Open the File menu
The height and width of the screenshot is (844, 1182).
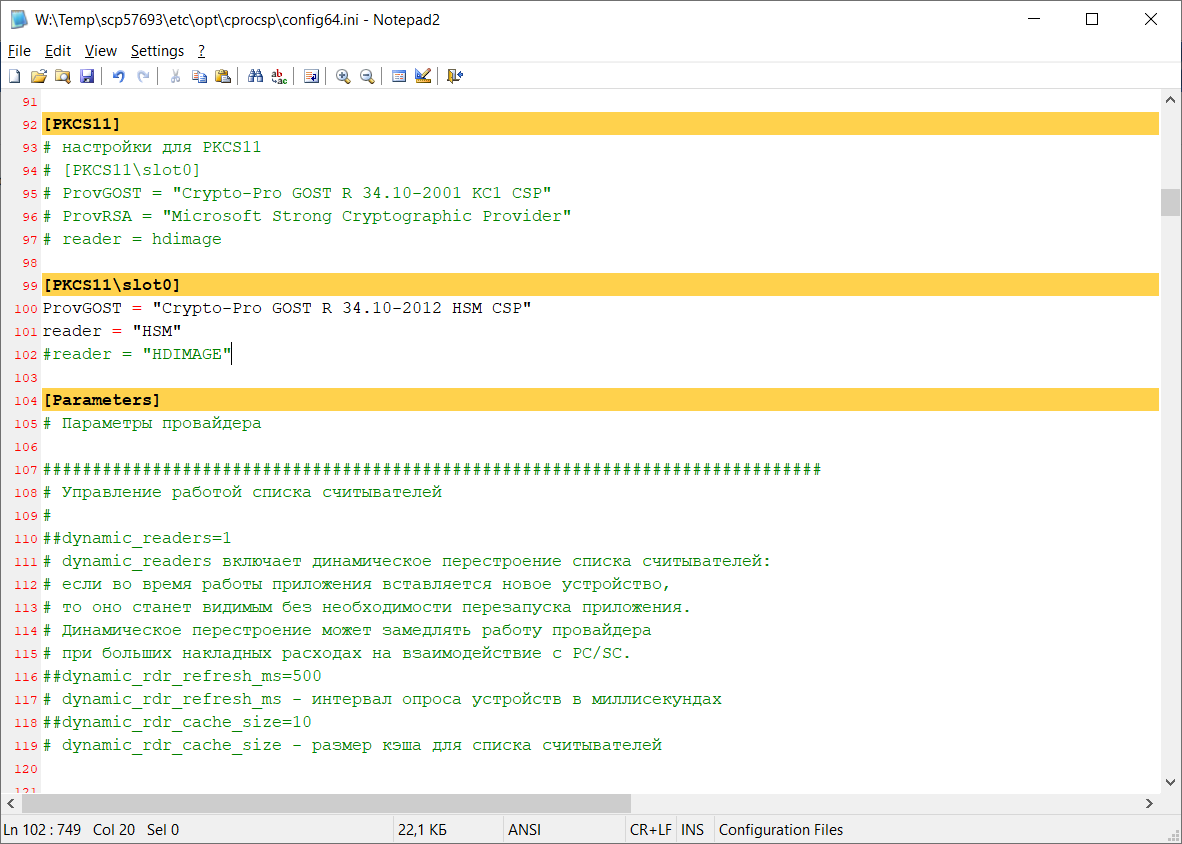[19, 51]
